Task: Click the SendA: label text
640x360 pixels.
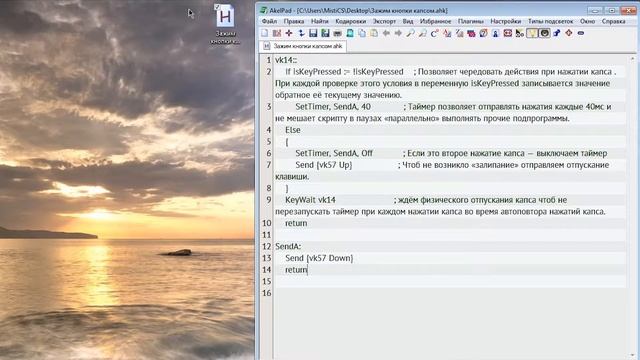Action: coord(288,247)
